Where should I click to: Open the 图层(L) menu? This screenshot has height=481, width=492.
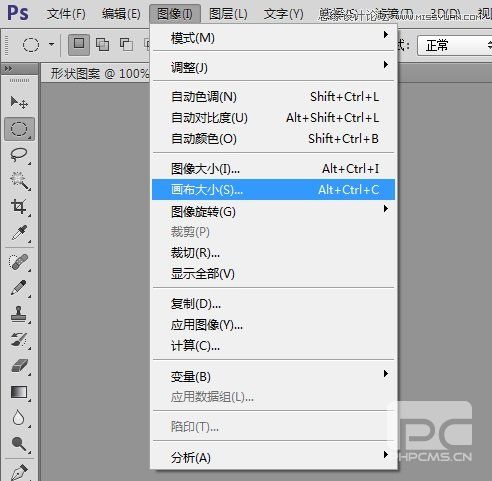(x=228, y=14)
